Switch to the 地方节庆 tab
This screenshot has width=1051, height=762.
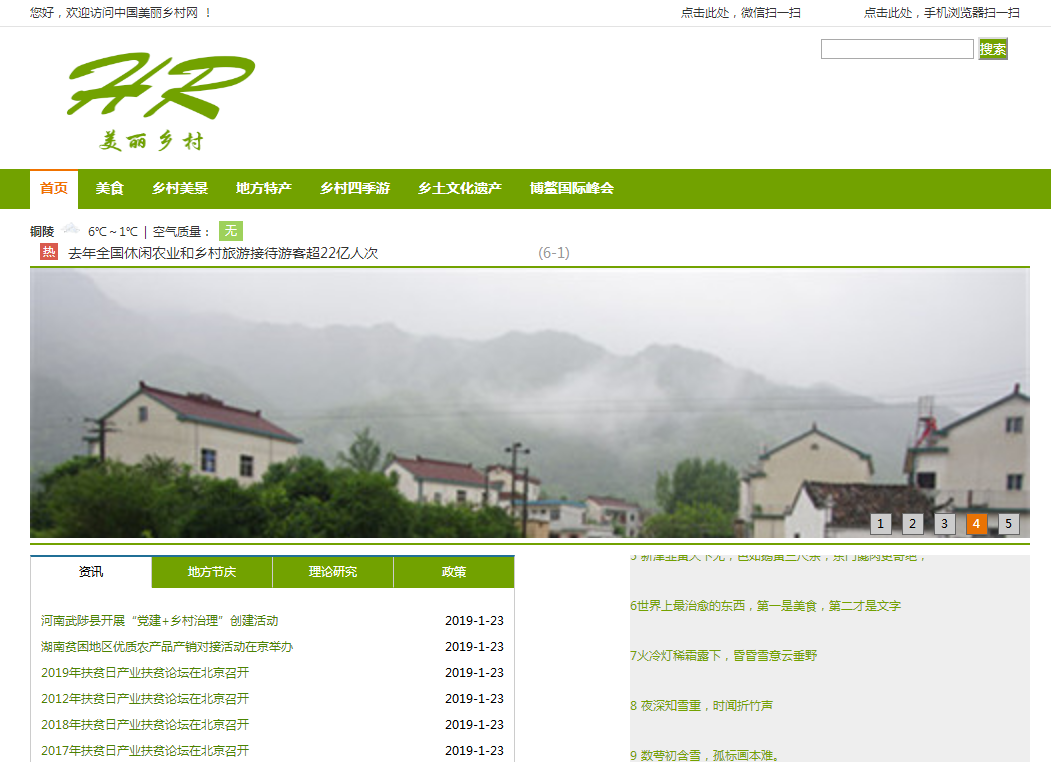pyautogui.click(x=212, y=572)
